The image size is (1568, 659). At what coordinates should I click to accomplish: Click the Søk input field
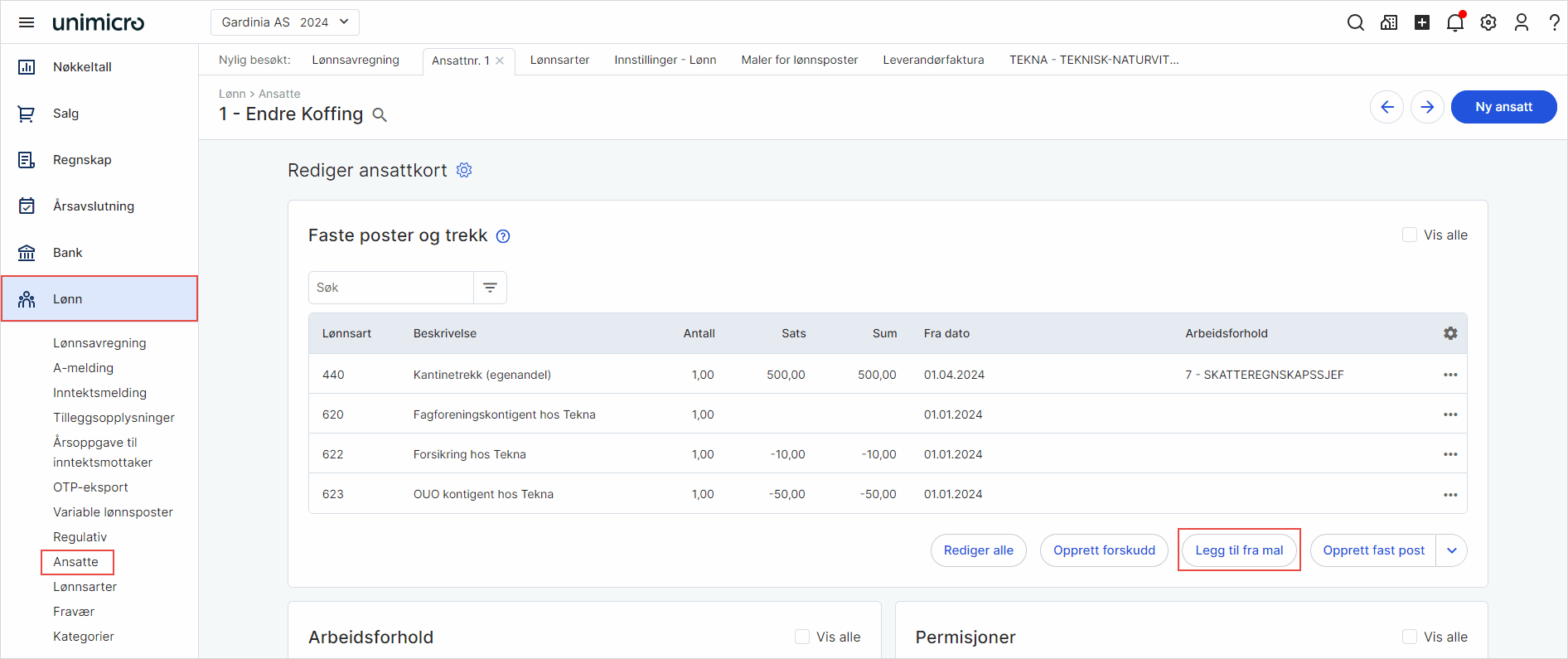click(x=390, y=288)
